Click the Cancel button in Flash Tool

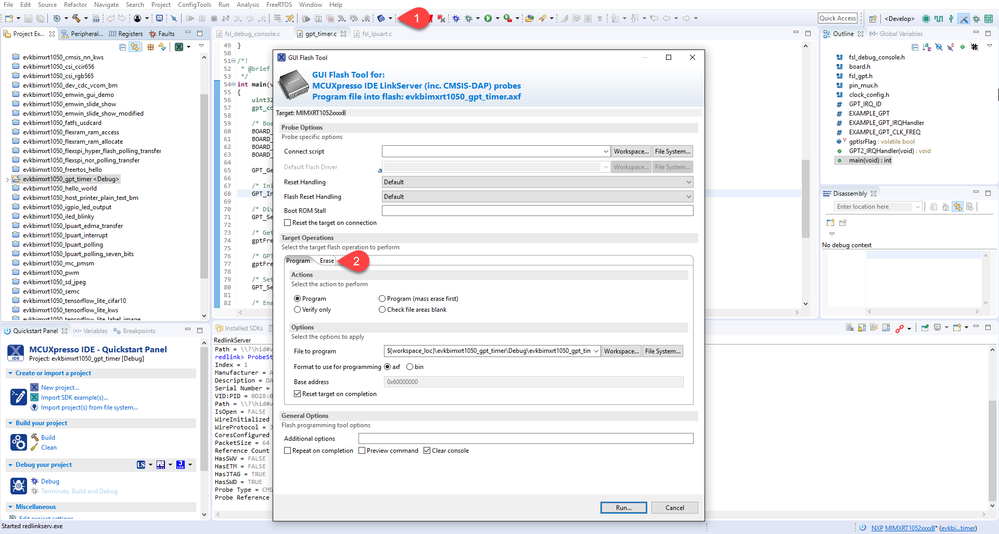(x=675, y=508)
